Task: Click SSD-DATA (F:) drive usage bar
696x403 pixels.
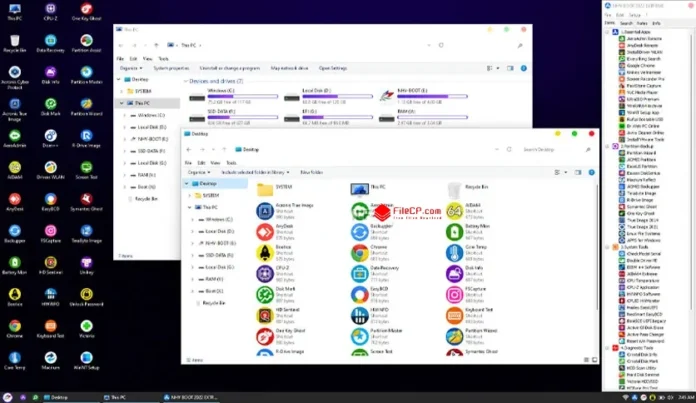Action: (x=242, y=117)
